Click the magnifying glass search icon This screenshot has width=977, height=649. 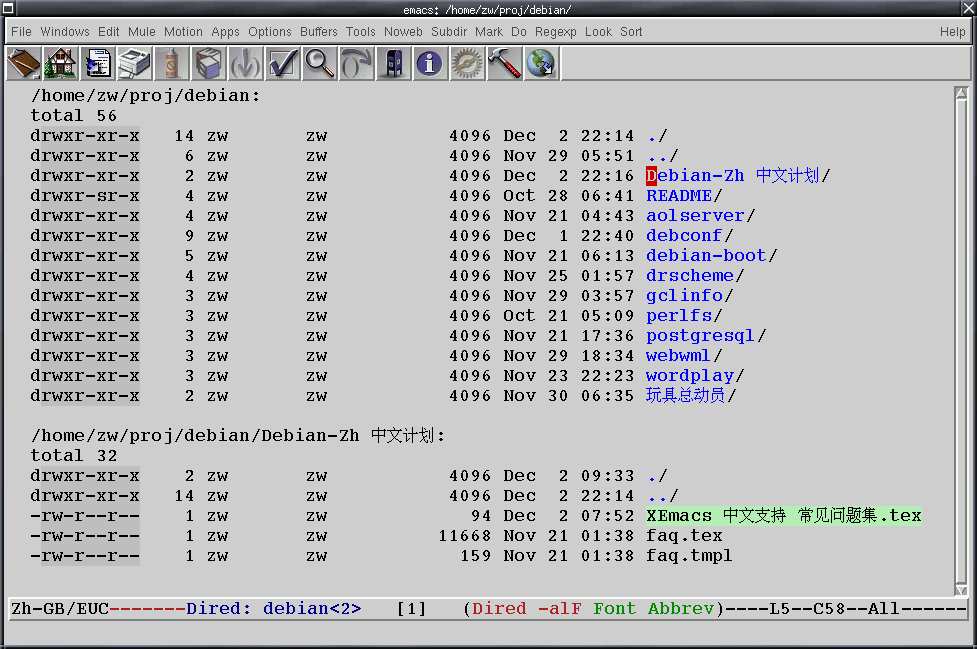click(320, 64)
